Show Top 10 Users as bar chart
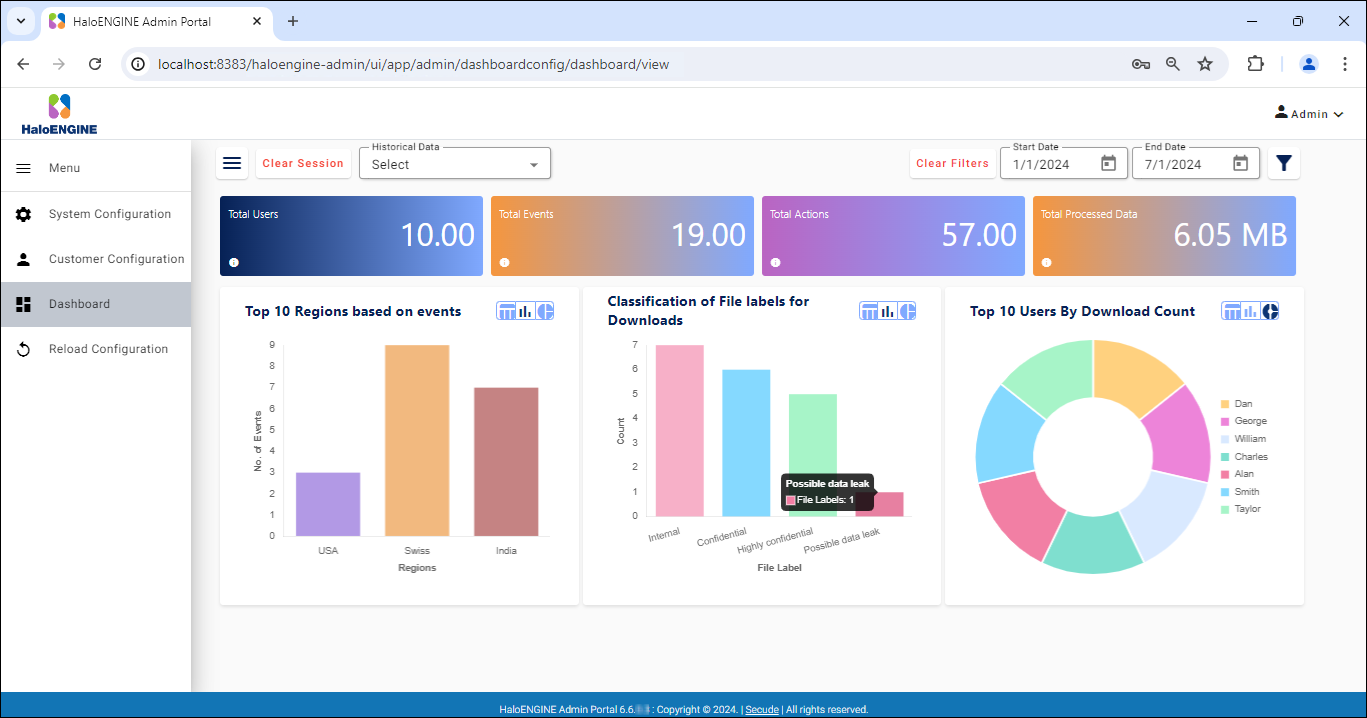Screen dimensions: 1367x718 click(x=1250, y=311)
